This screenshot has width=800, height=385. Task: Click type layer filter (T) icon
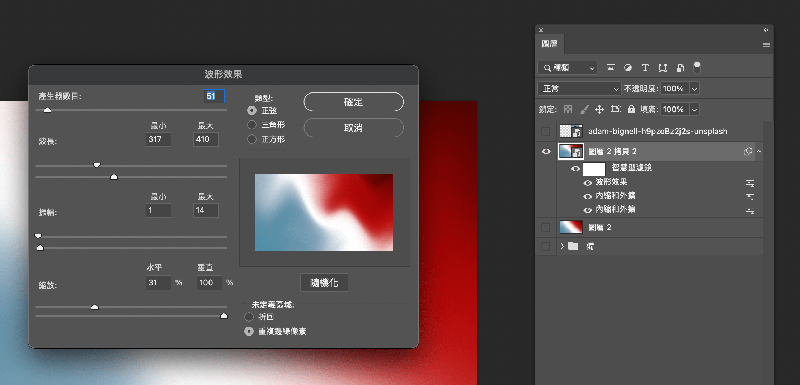point(645,67)
